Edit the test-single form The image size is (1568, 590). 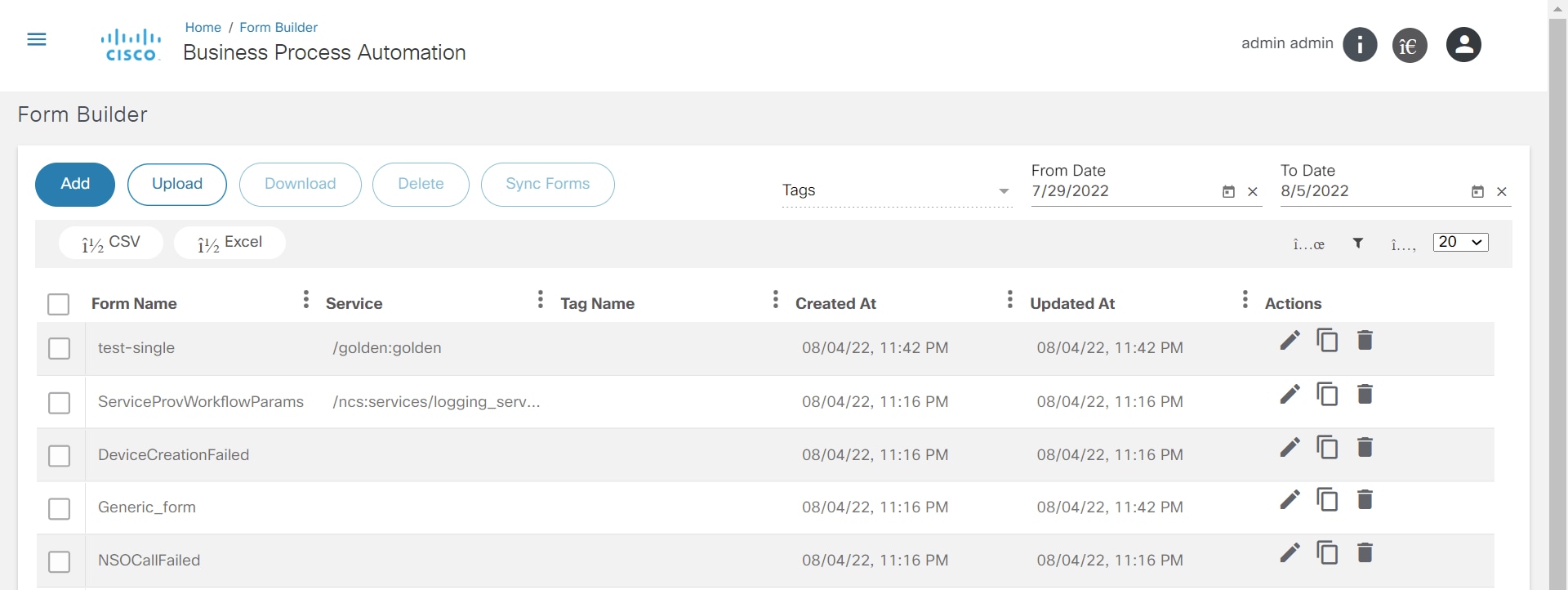click(x=1290, y=341)
